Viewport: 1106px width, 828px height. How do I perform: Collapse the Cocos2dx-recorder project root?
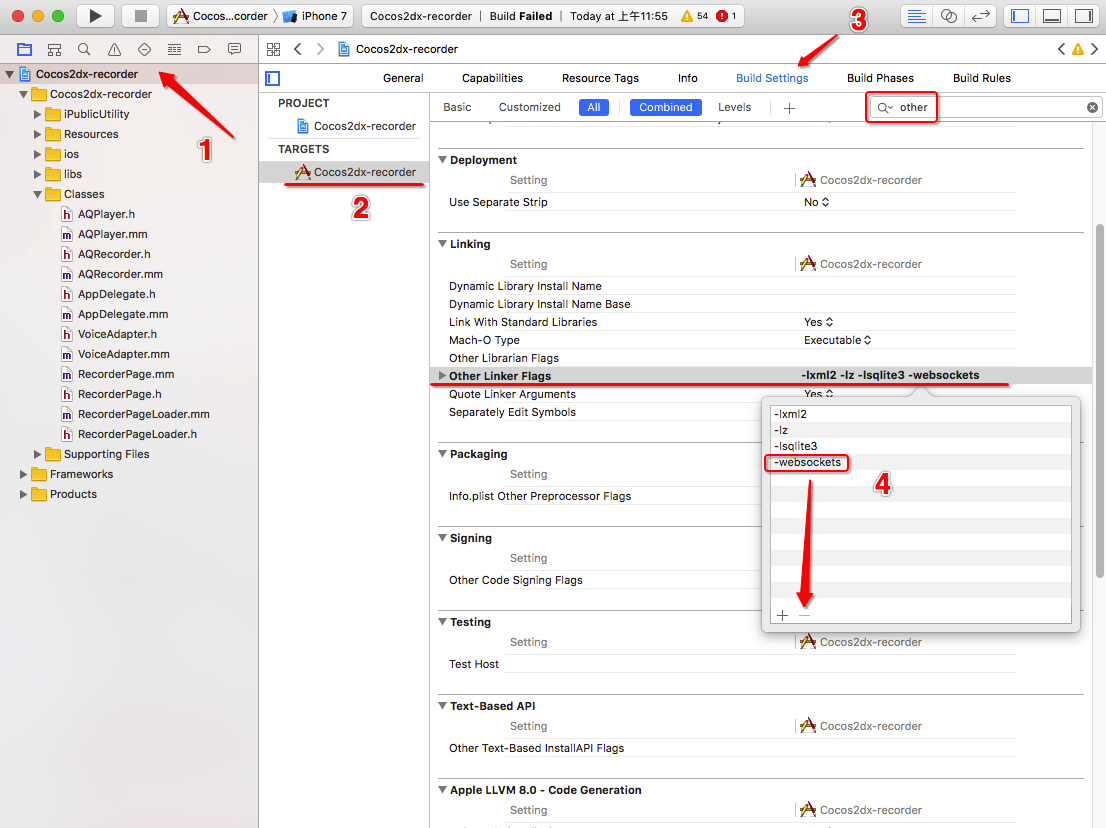(10, 74)
